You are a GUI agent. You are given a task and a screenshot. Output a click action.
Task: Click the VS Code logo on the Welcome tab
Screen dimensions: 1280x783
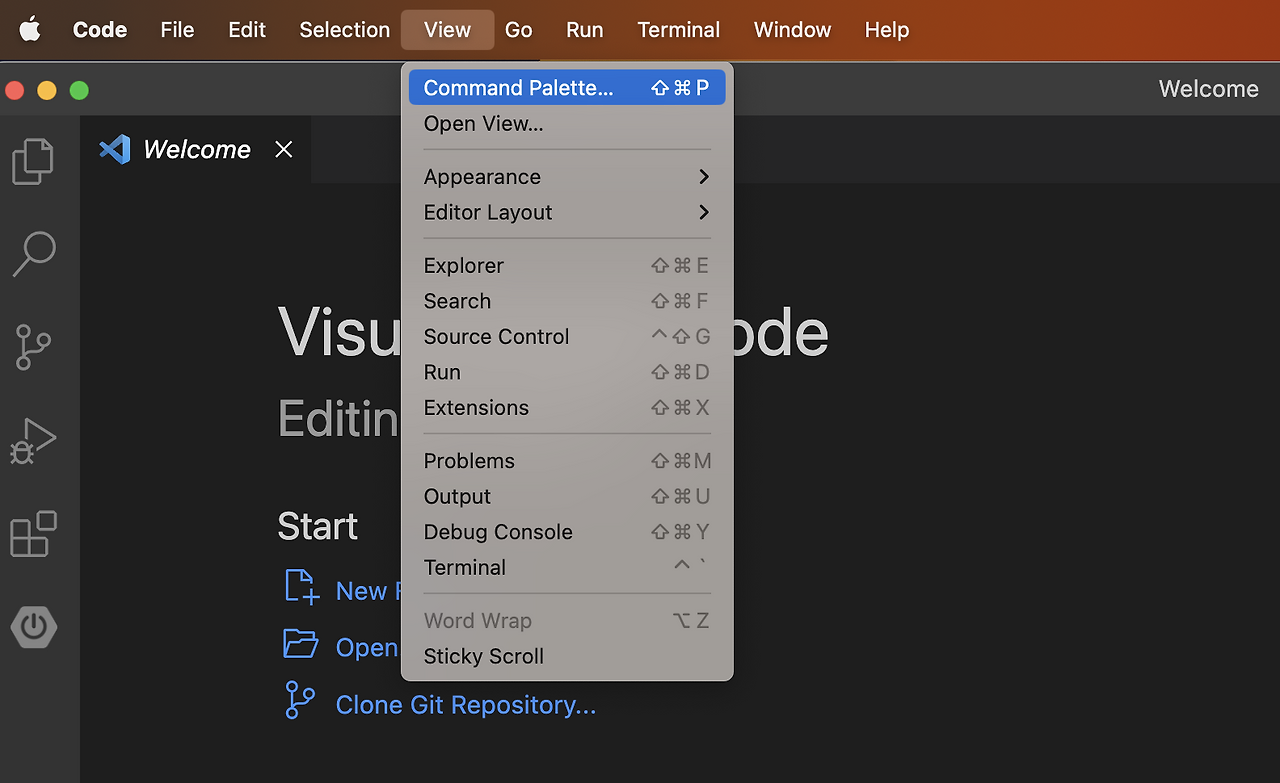tap(114, 149)
